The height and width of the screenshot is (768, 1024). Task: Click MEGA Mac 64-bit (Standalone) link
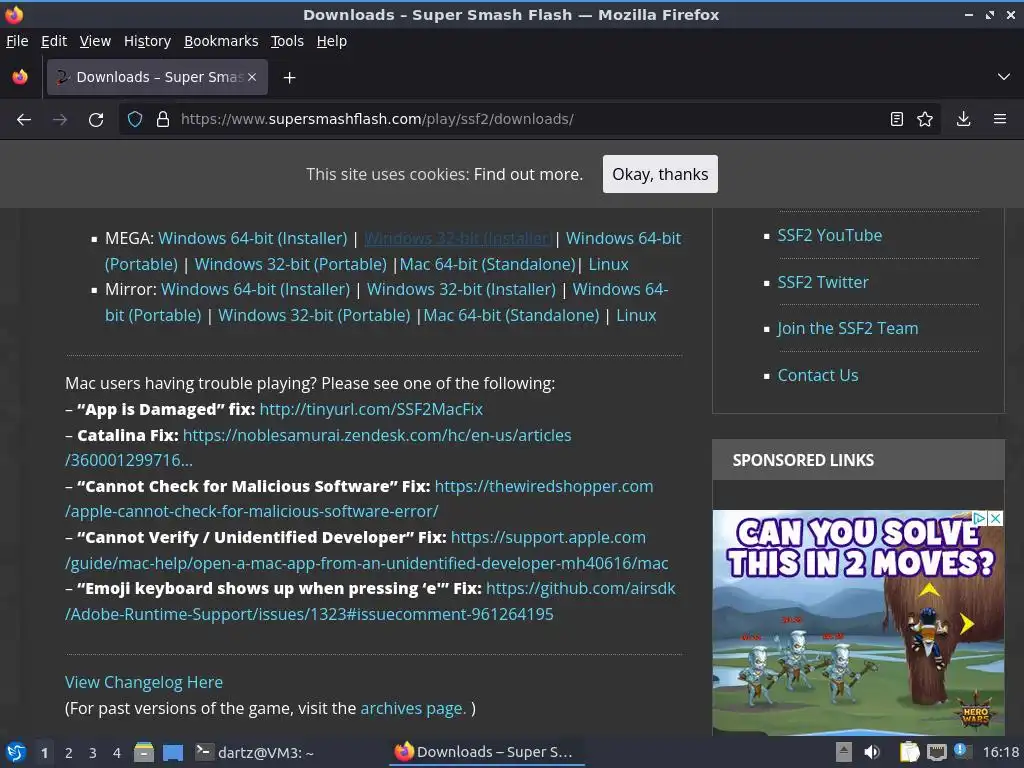487,264
